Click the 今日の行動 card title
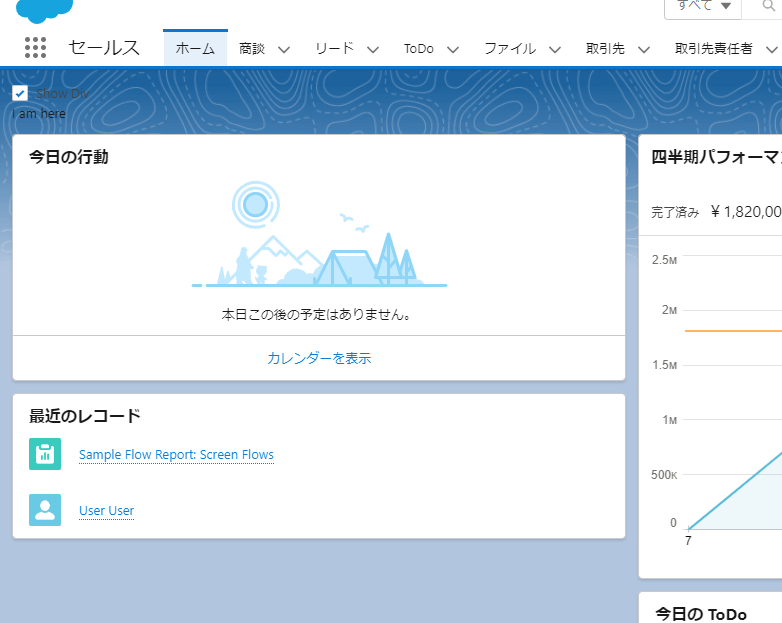 click(x=69, y=157)
